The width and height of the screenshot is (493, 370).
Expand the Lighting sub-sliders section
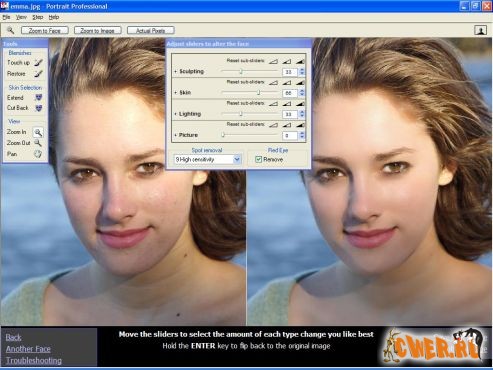point(175,114)
